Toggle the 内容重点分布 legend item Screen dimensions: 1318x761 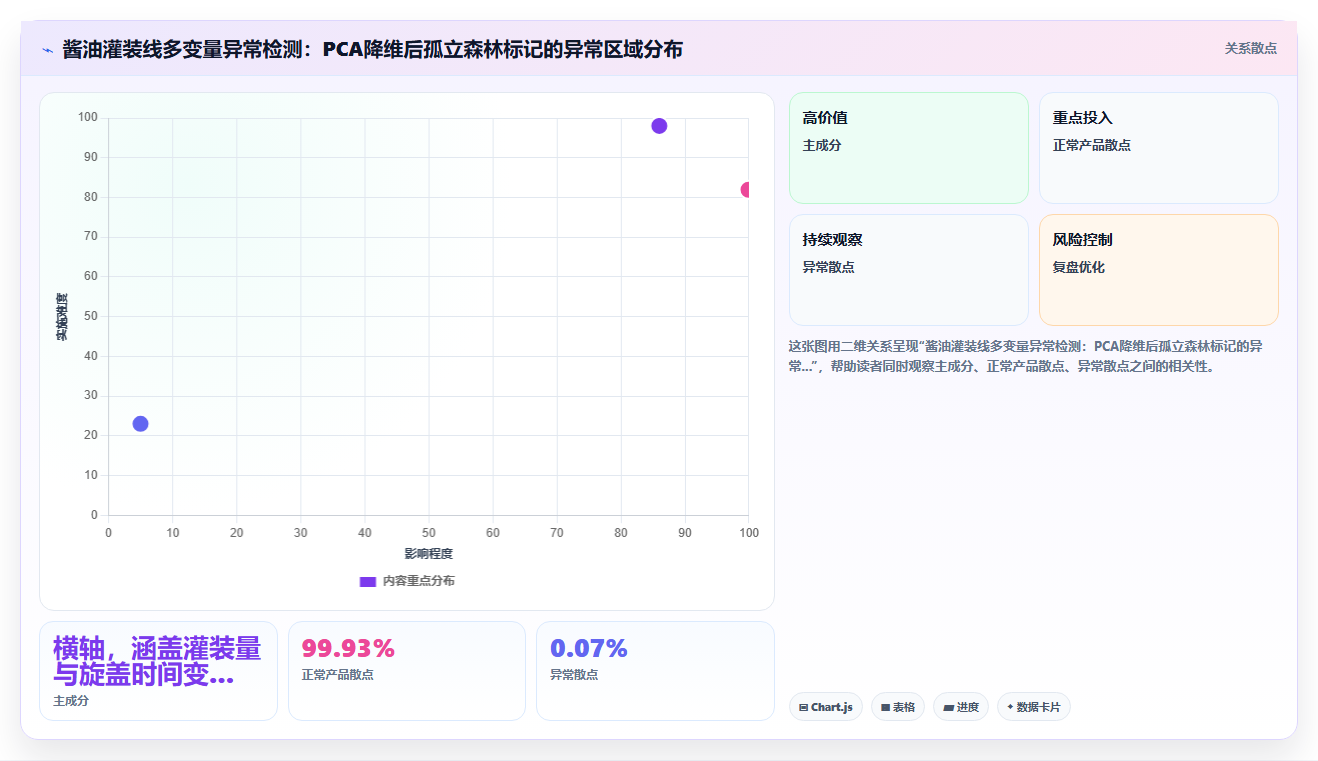[x=407, y=581]
